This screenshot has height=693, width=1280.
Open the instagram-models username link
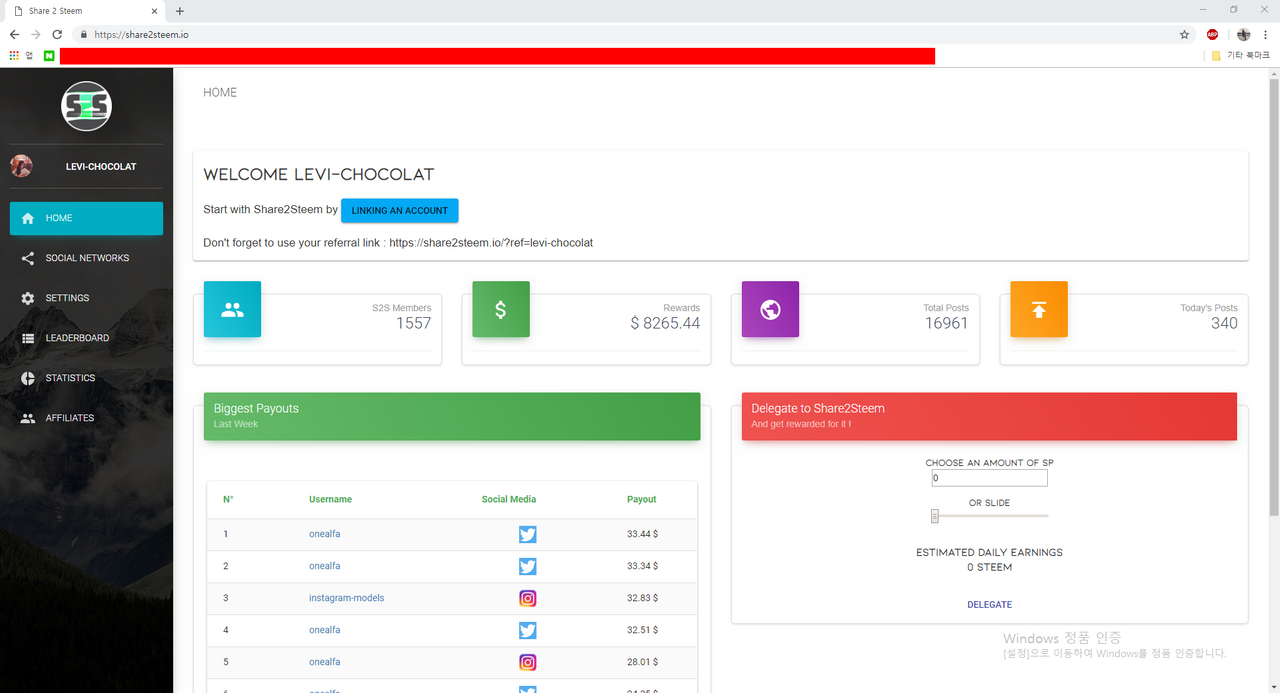tap(346, 598)
